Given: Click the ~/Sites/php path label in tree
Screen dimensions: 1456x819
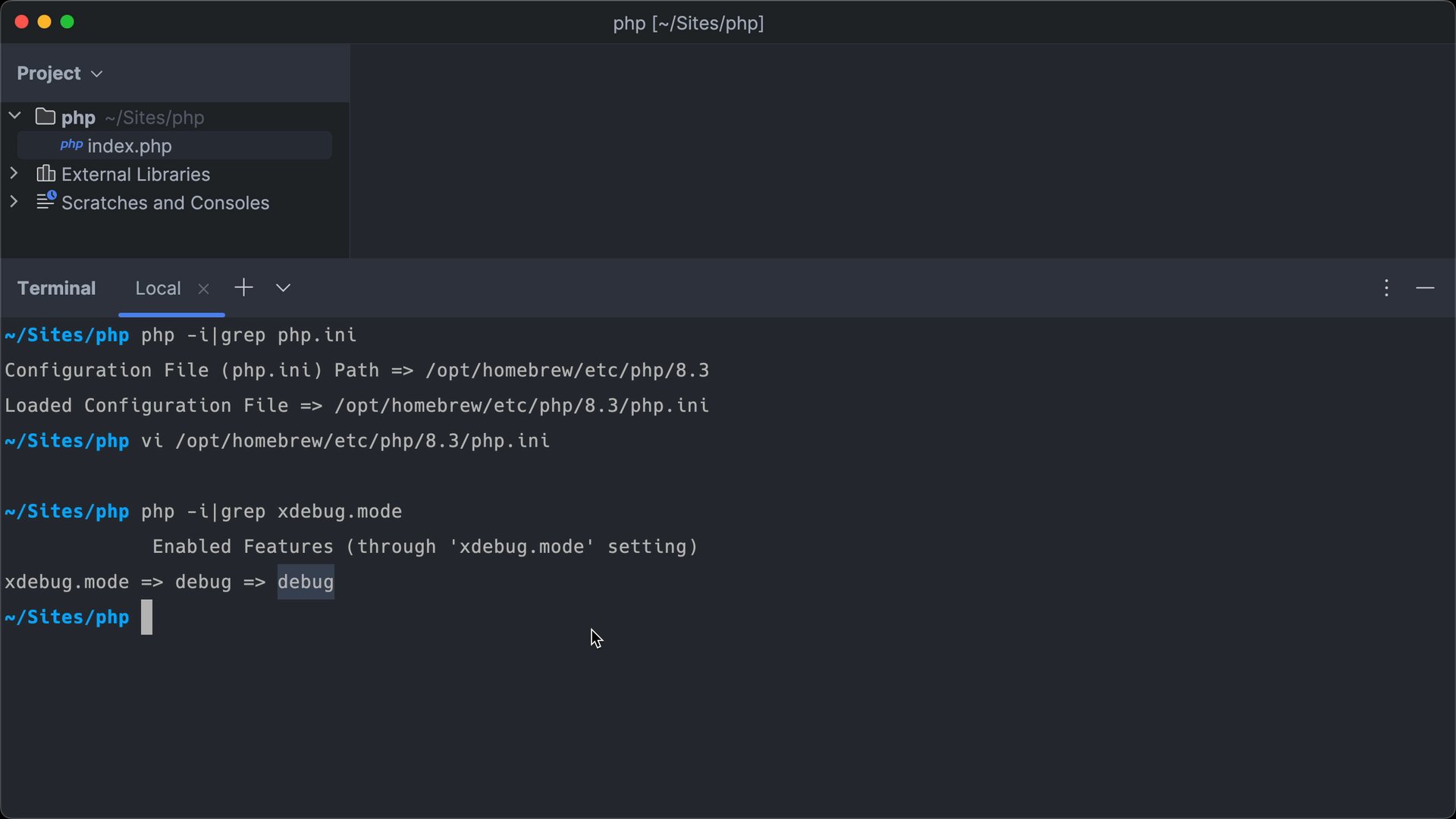Looking at the screenshot, I should tap(155, 118).
